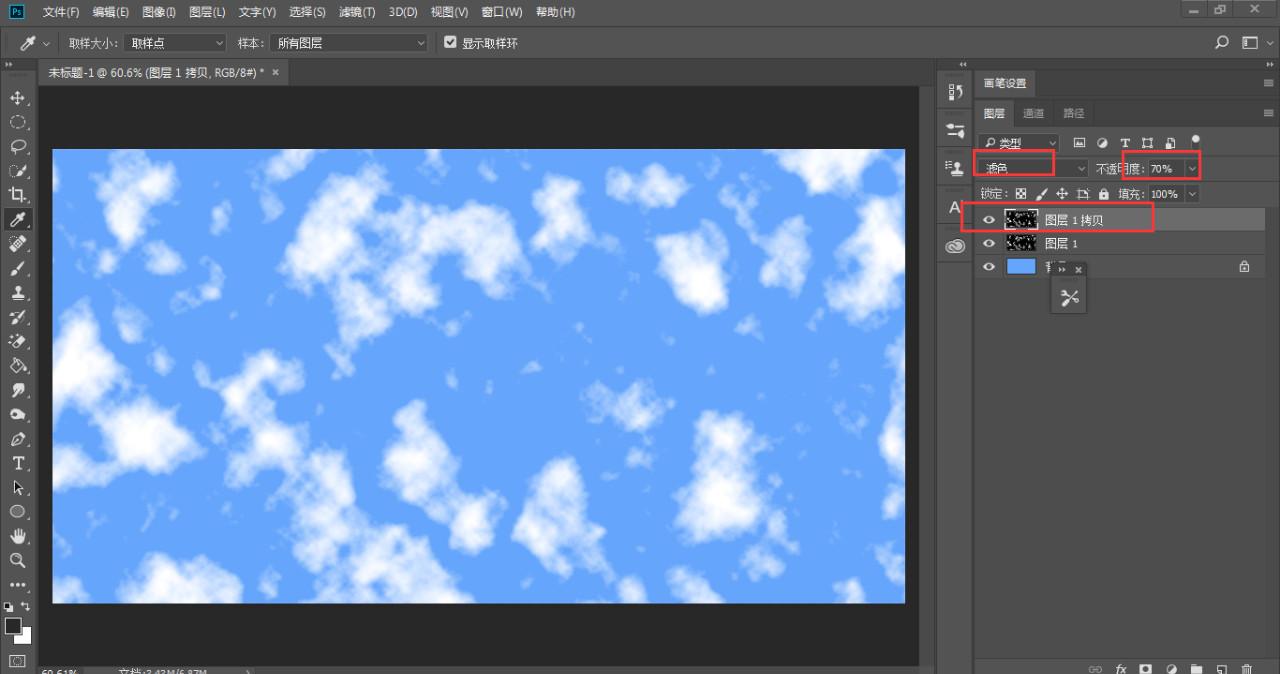Create a new layer
Image resolution: width=1280 pixels, height=674 pixels.
coord(1221,669)
